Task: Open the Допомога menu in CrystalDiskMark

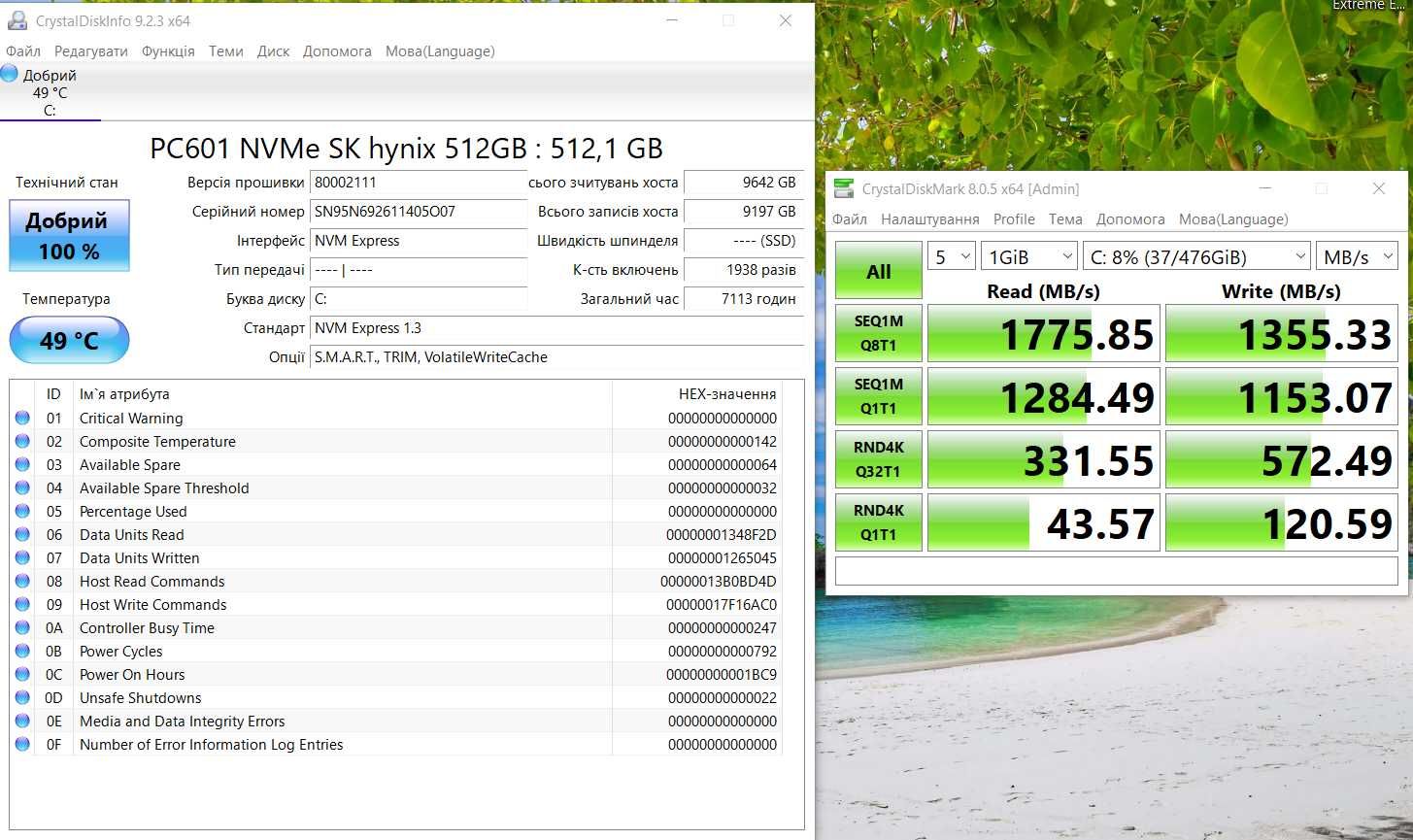Action: click(1130, 219)
